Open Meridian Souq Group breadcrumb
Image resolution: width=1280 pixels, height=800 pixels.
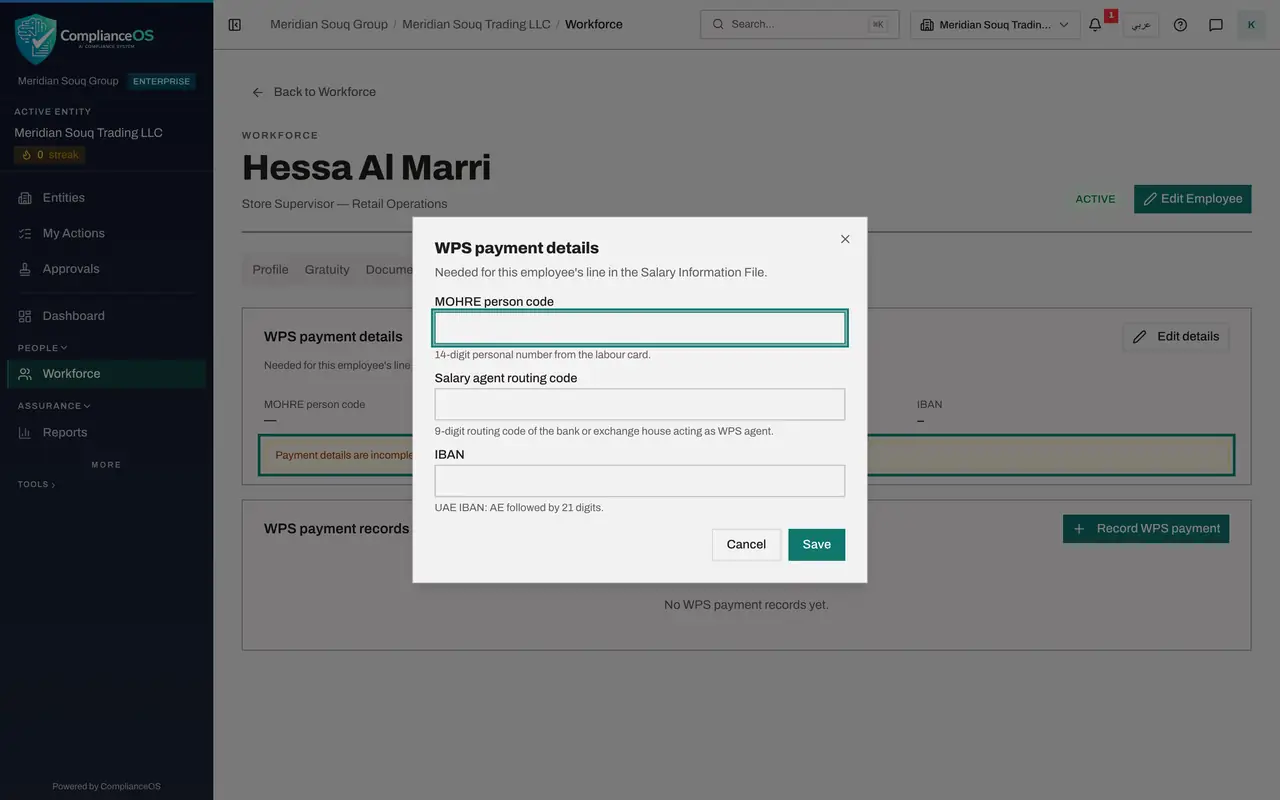(x=329, y=24)
